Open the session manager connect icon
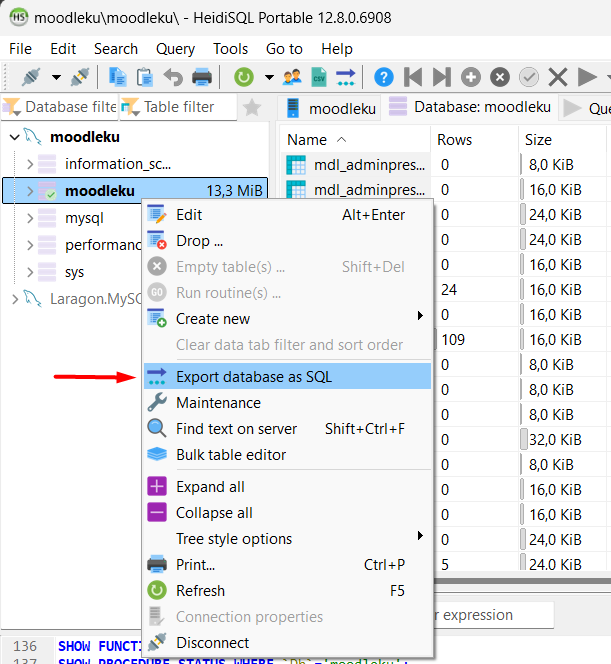This screenshot has height=664, width=611. click(x=32, y=77)
